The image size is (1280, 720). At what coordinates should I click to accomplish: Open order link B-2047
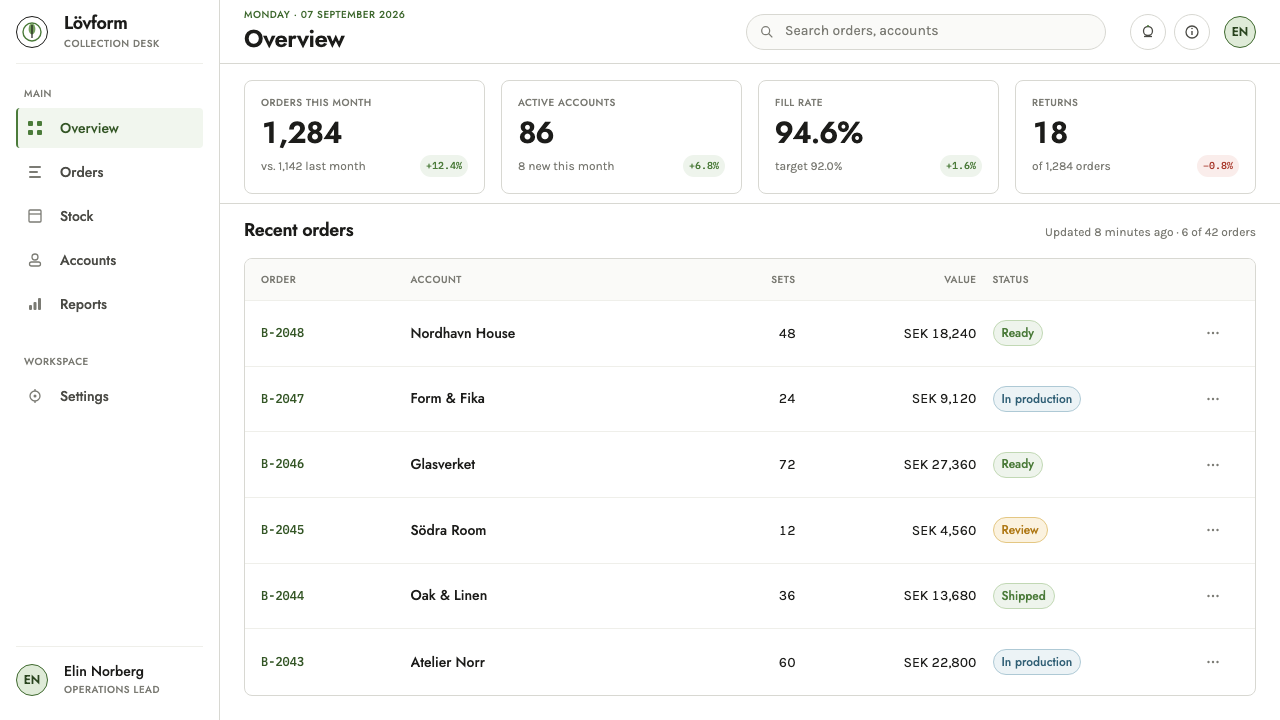pyautogui.click(x=282, y=399)
